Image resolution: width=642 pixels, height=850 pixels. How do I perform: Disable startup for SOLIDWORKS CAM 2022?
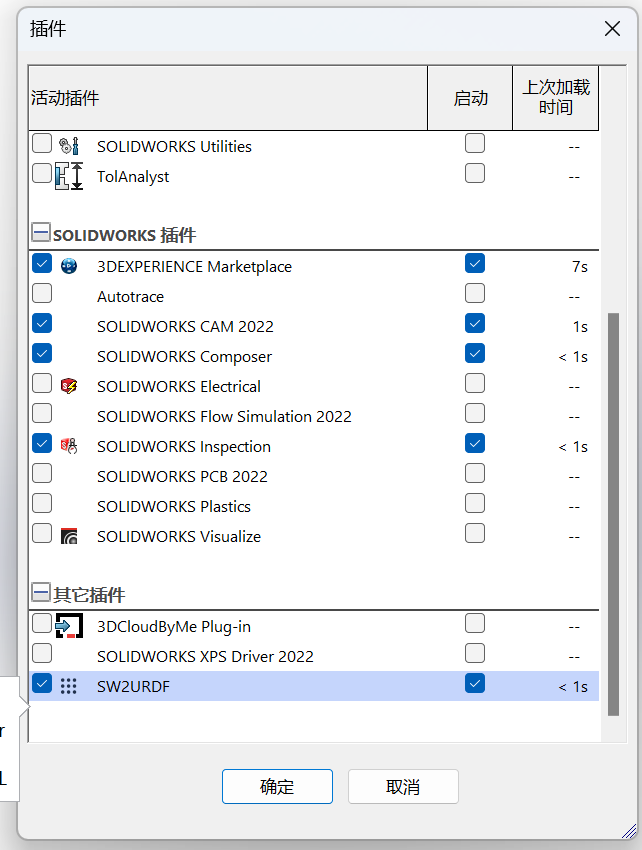[x=475, y=324]
